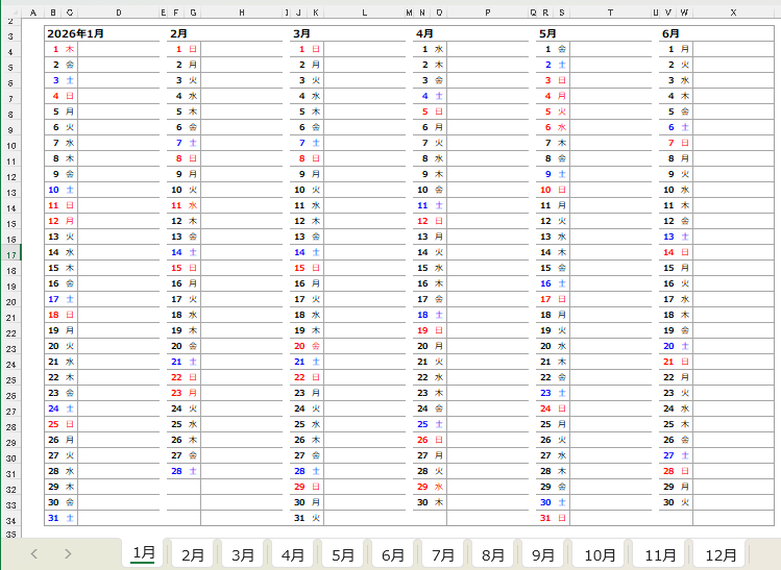Switch to the 2月 sheet tab

(x=193, y=554)
